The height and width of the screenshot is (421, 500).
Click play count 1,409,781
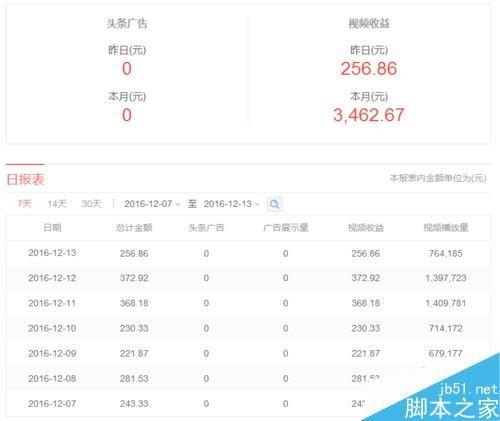point(446,303)
